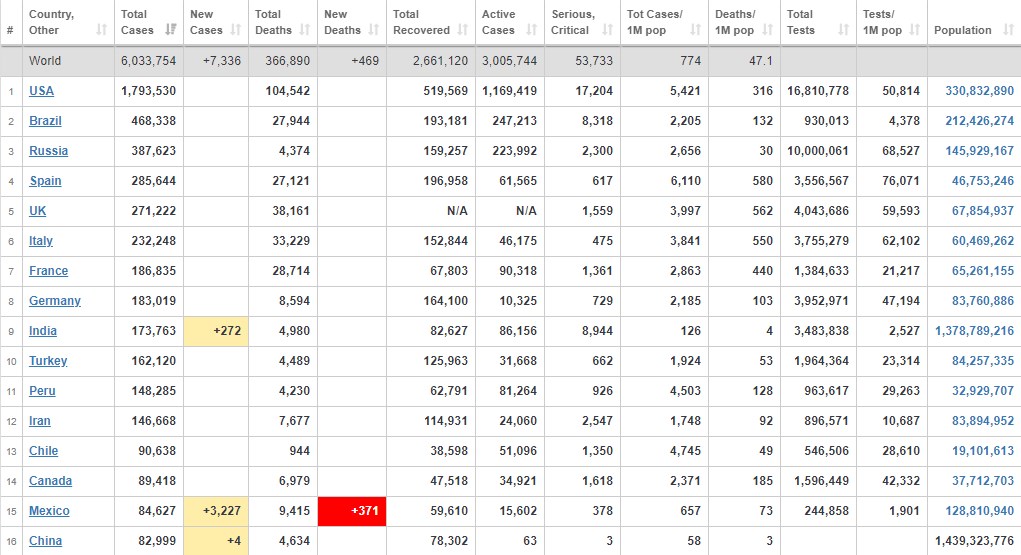Screen dimensions: 1021x555
Task: Sort by Population arrow icon
Action: 1009,30
